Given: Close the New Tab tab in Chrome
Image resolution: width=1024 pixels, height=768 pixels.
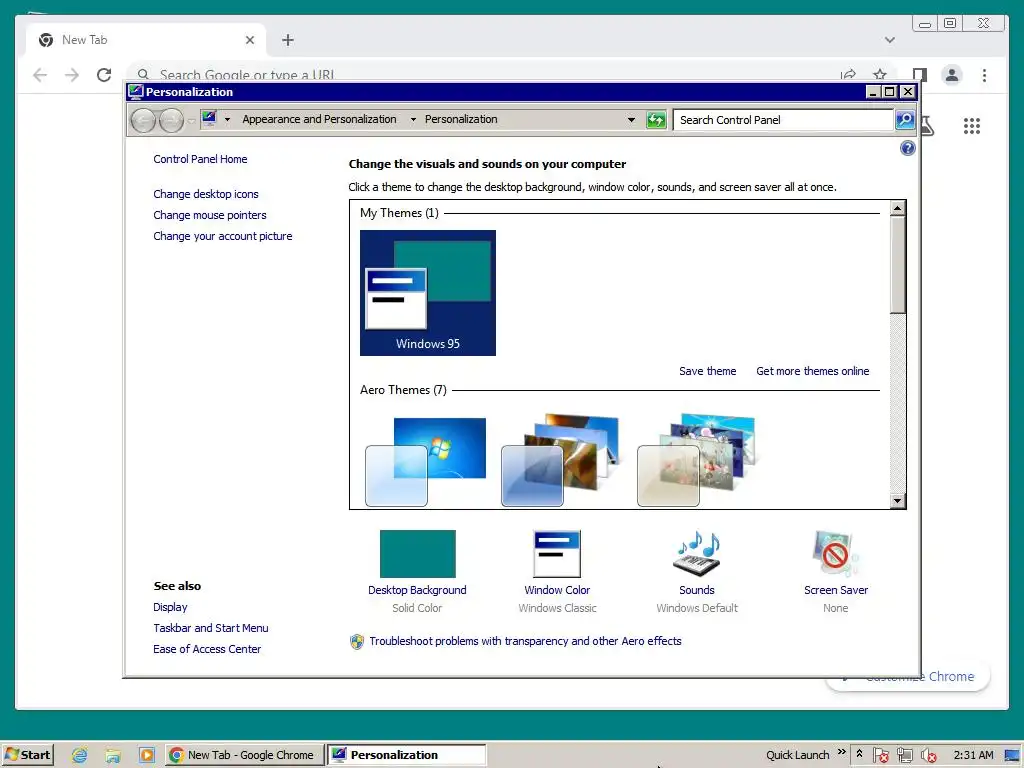Looking at the screenshot, I should click(249, 40).
